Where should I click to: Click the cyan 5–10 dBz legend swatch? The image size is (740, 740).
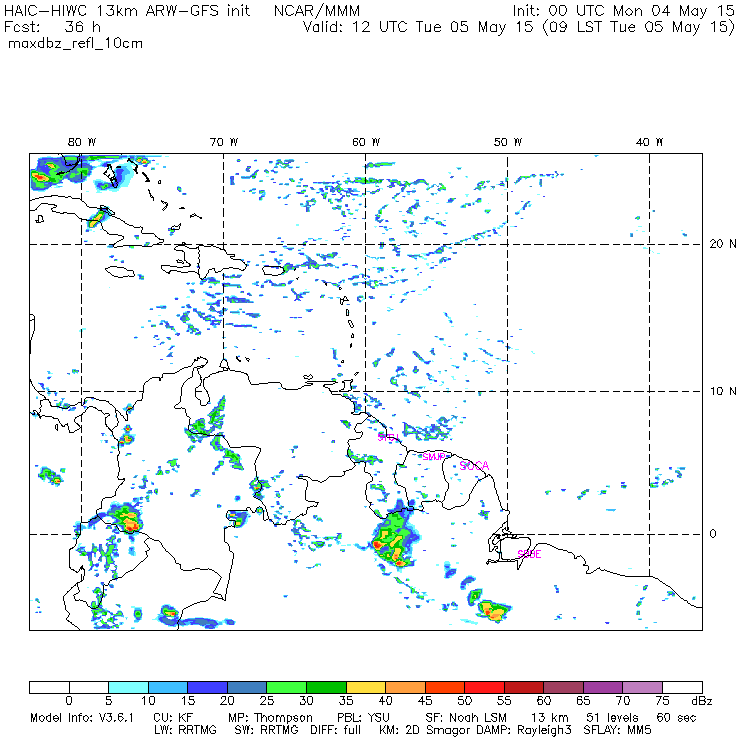[128, 687]
